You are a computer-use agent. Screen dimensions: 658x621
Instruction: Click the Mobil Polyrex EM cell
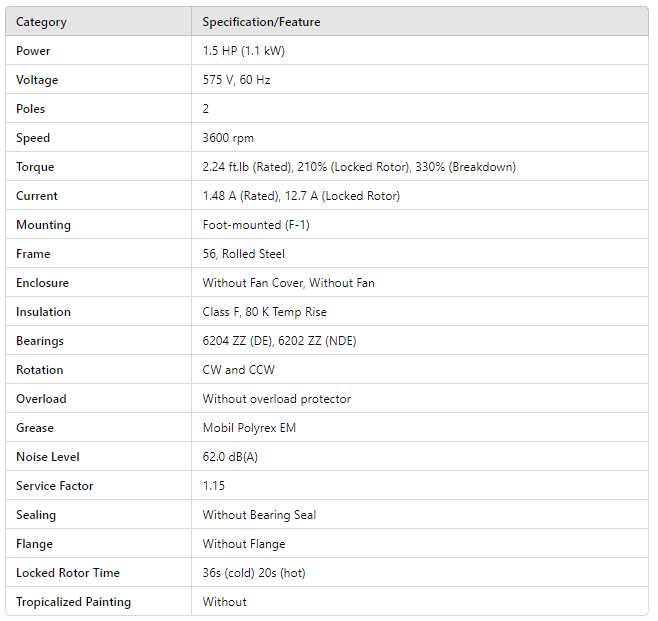tap(249, 428)
